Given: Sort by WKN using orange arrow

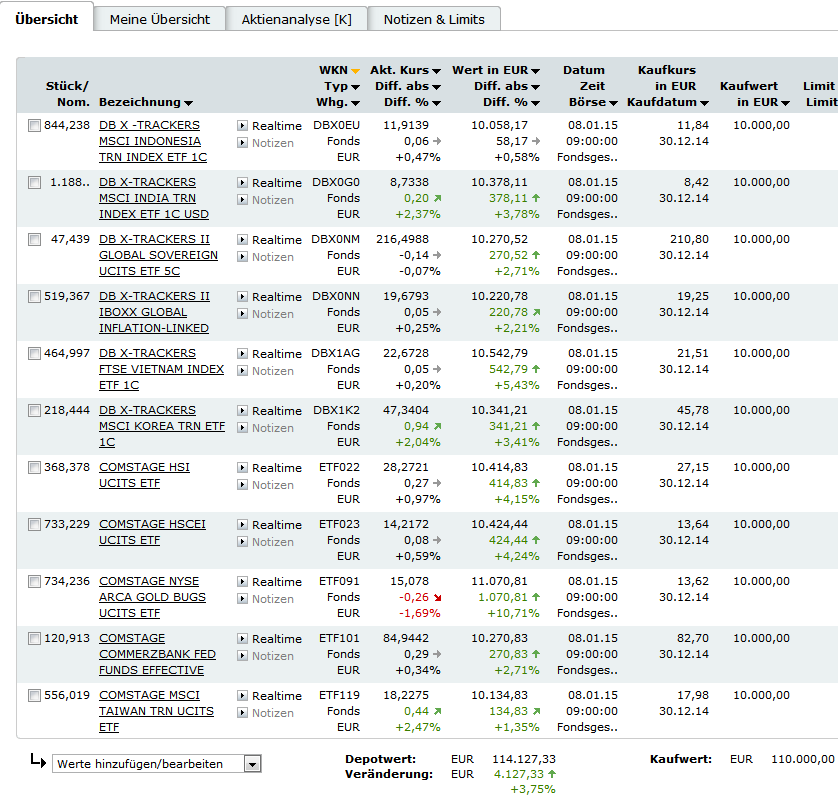Looking at the screenshot, I should (355, 71).
